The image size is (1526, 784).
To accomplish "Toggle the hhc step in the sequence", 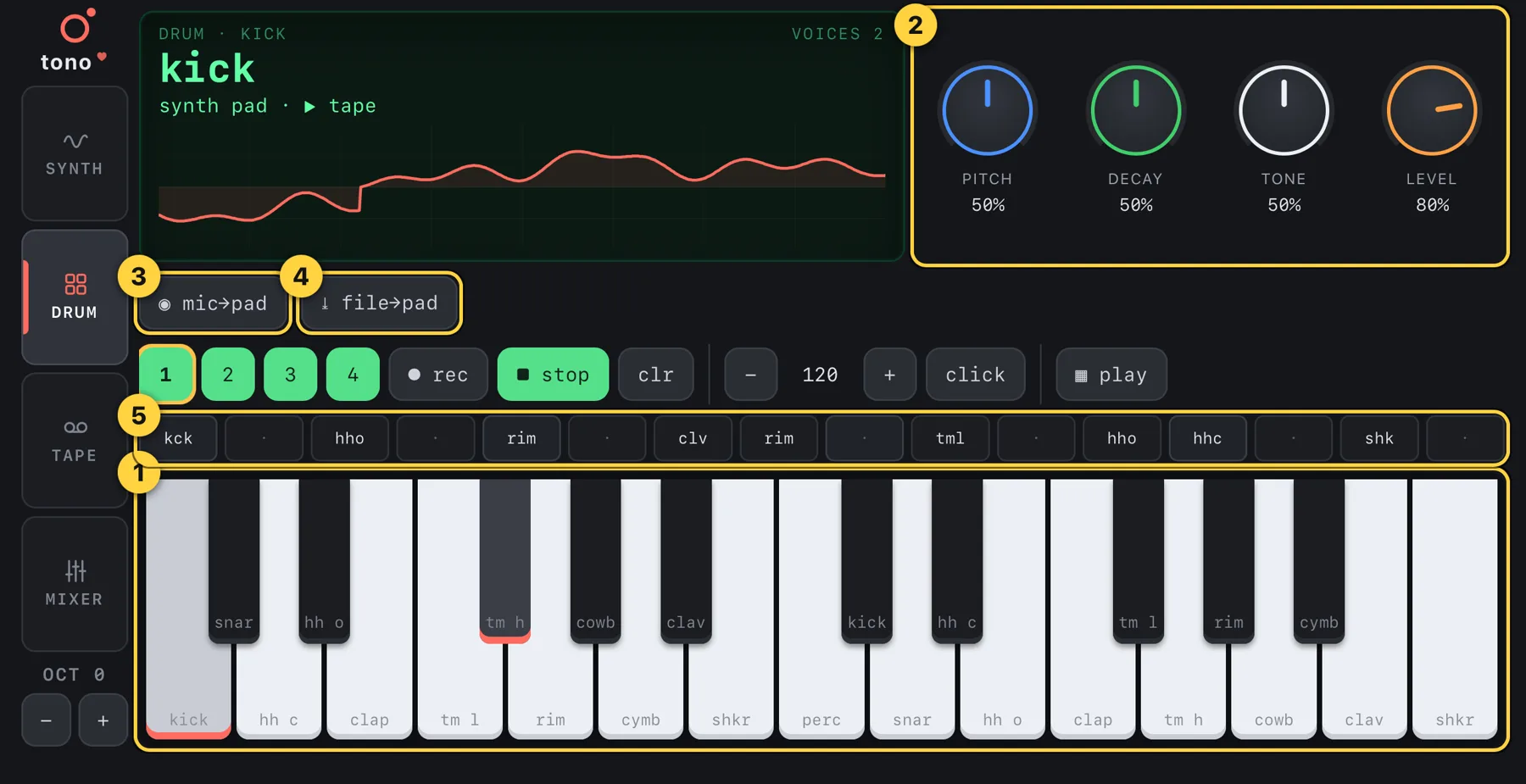I will pyautogui.click(x=1207, y=438).
